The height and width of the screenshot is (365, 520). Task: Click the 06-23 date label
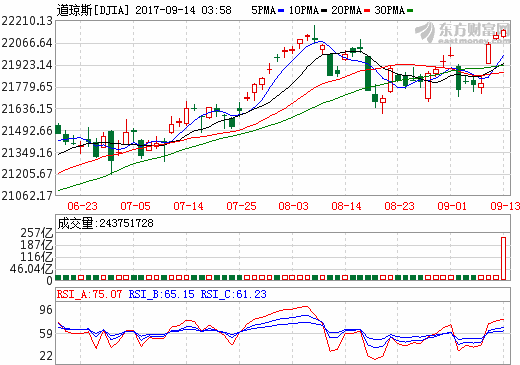(x=82, y=206)
